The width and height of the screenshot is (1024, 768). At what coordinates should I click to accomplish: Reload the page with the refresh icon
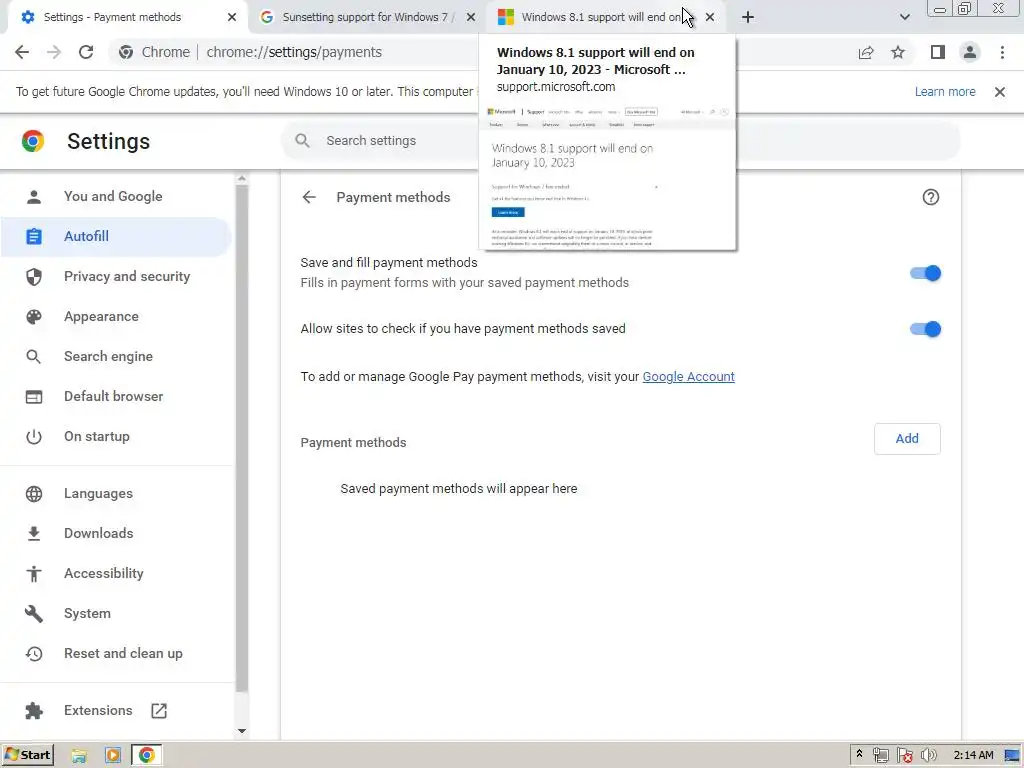86,52
